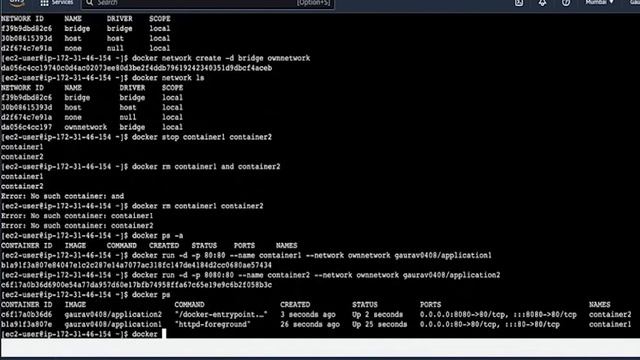The width and height of the screenshot is (640, 360).
Task: Click status 'Up 25 seconds'
Action: click(x=380, y=324)
